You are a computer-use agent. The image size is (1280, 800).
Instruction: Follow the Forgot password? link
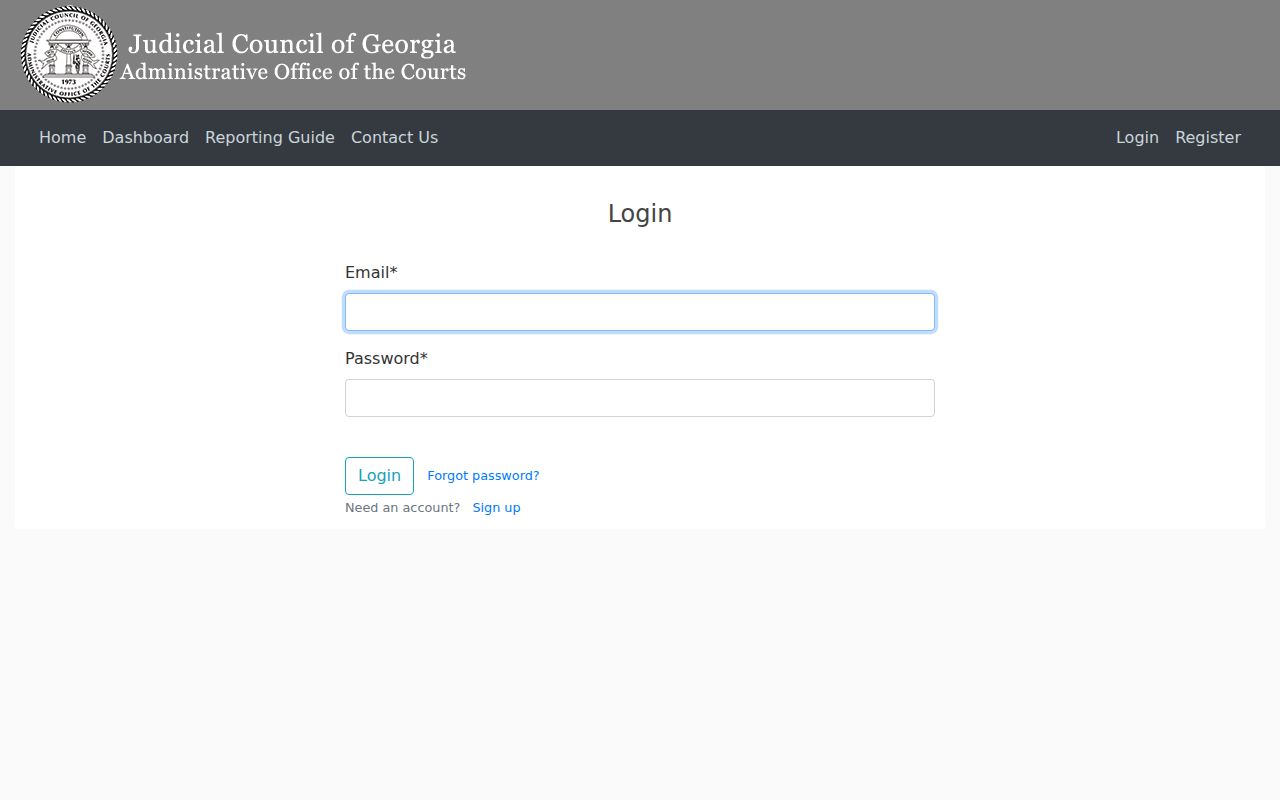(x=483, y=476)
